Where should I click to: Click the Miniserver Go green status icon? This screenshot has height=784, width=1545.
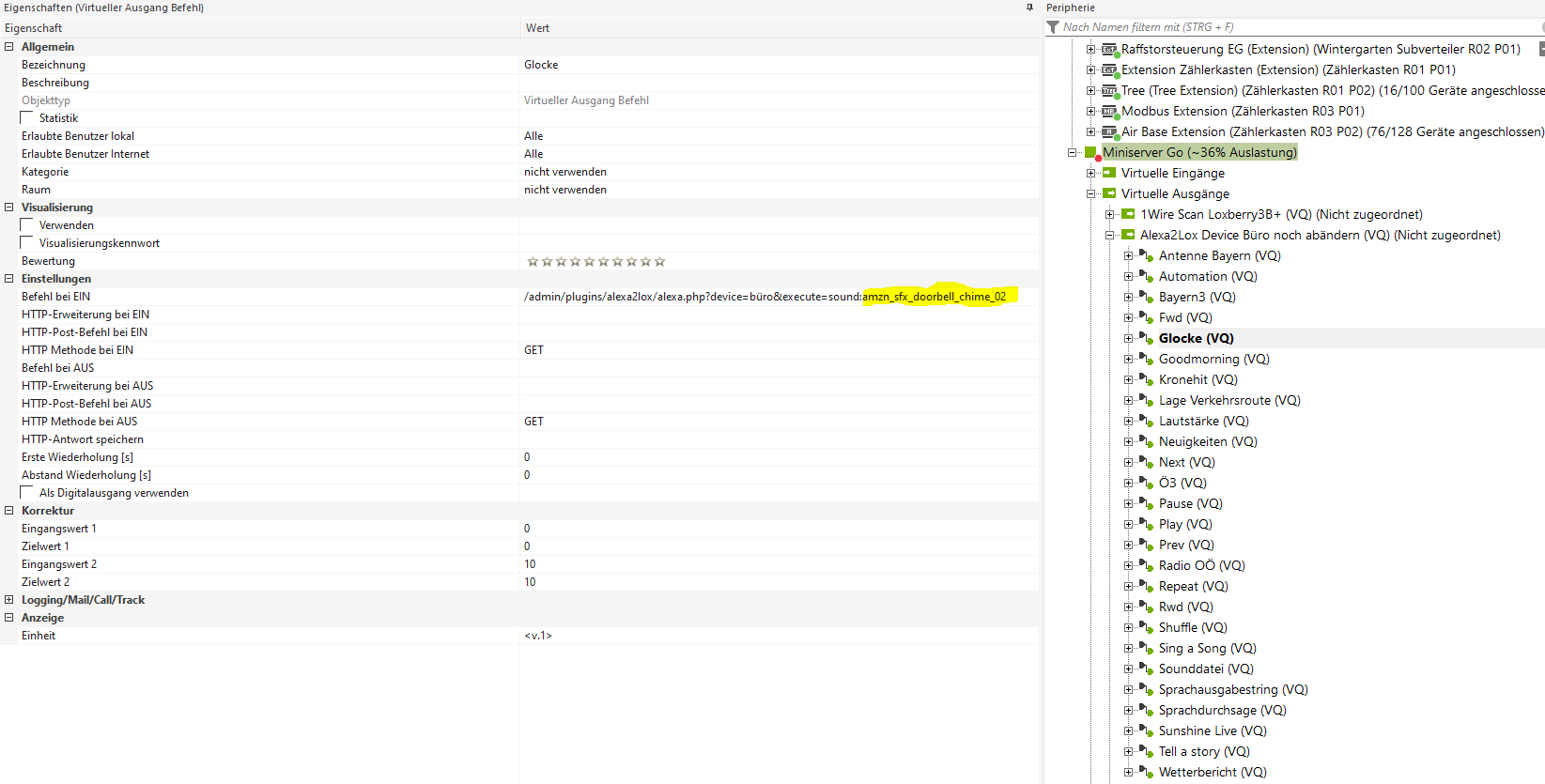click(x=1091, y=153)
